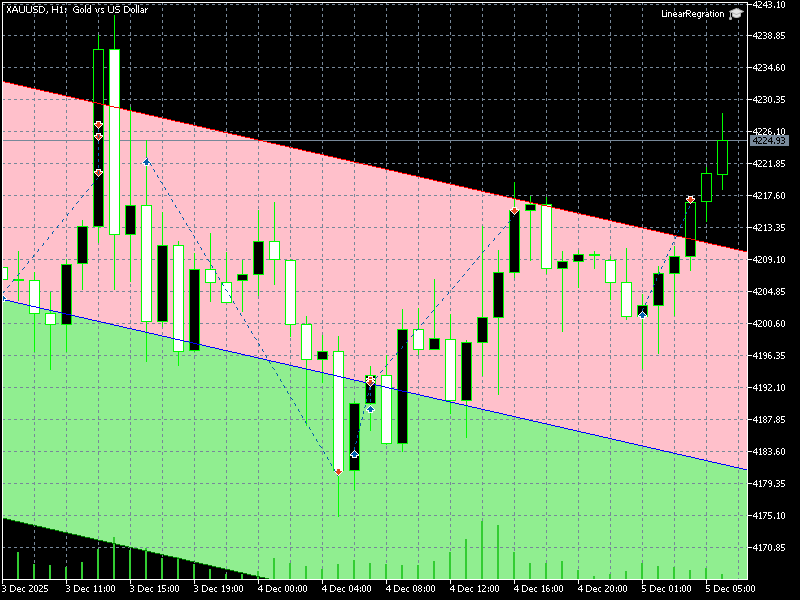Click the LinearRegration expert name label

pyautogui.click(x=692, y=14)
